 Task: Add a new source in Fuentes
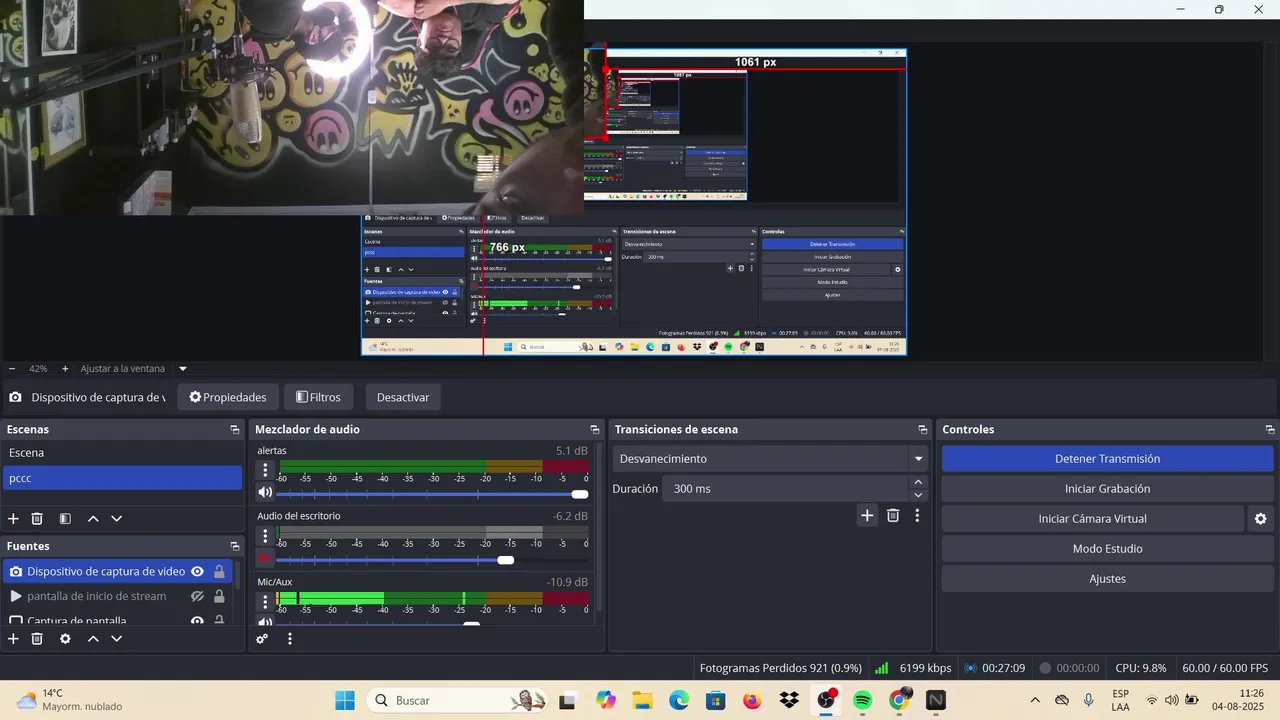click(13, 638)
